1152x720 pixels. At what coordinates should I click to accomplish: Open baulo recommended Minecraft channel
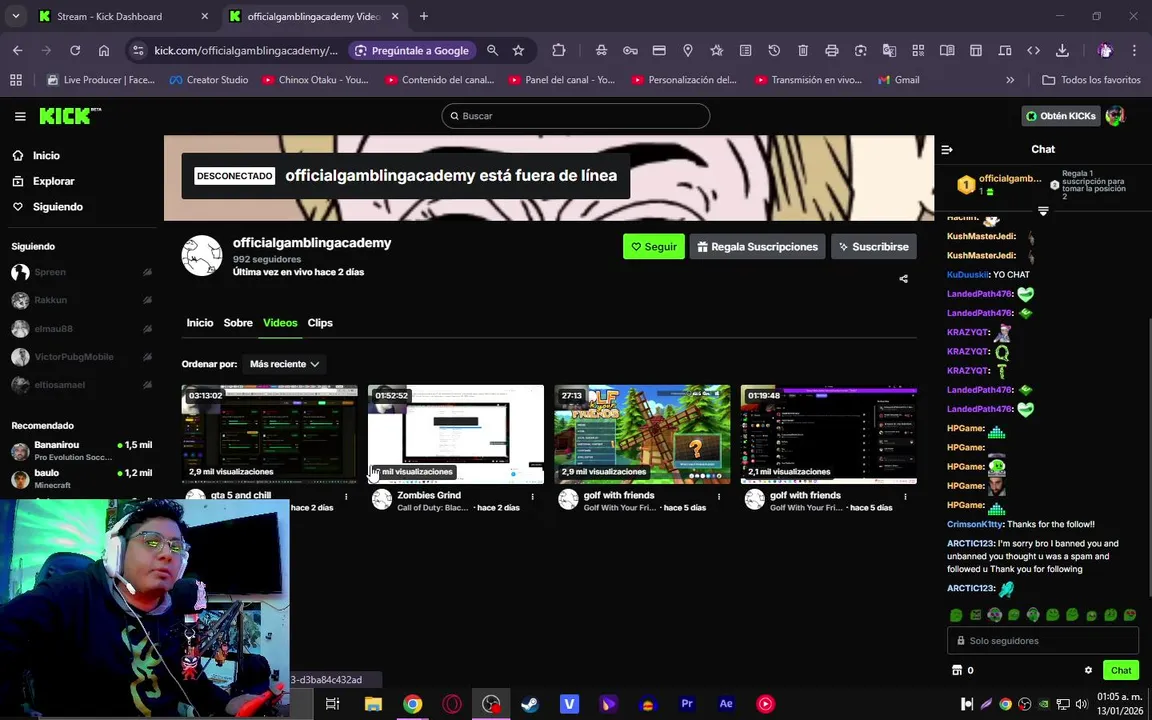click(81, 478)
